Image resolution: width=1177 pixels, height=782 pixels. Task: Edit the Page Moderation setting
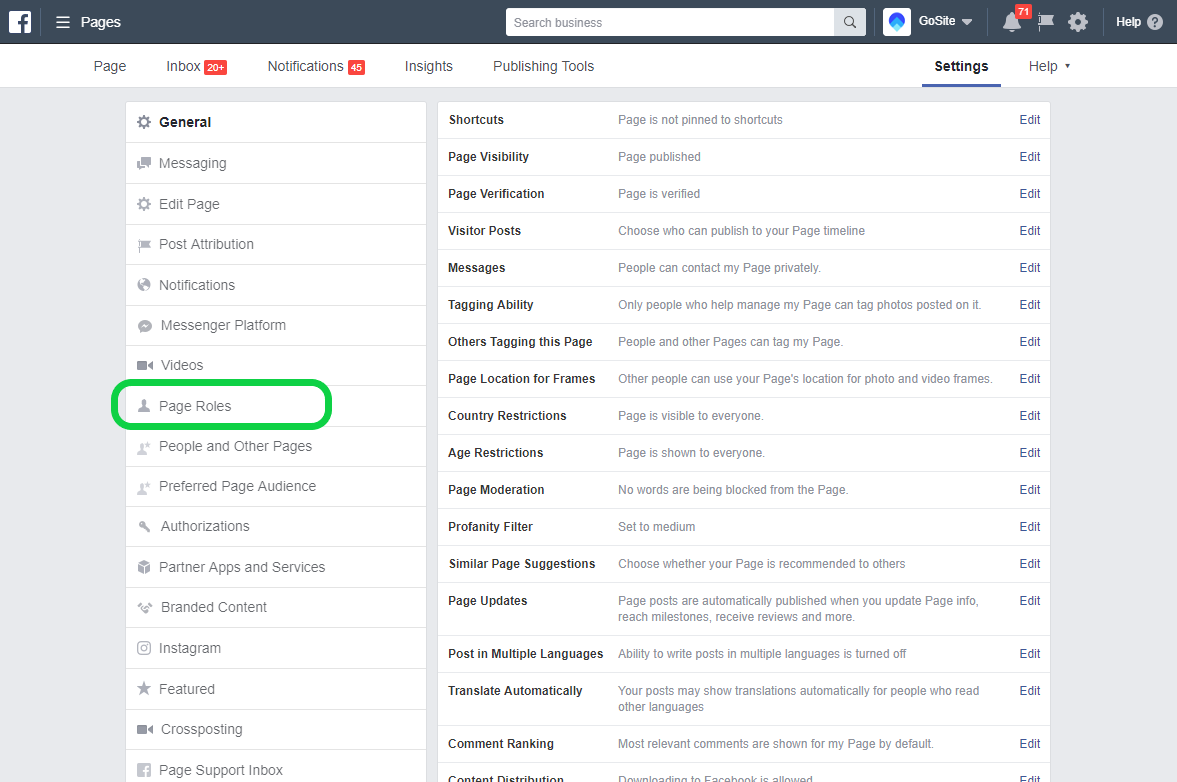tap(1029, 490)
